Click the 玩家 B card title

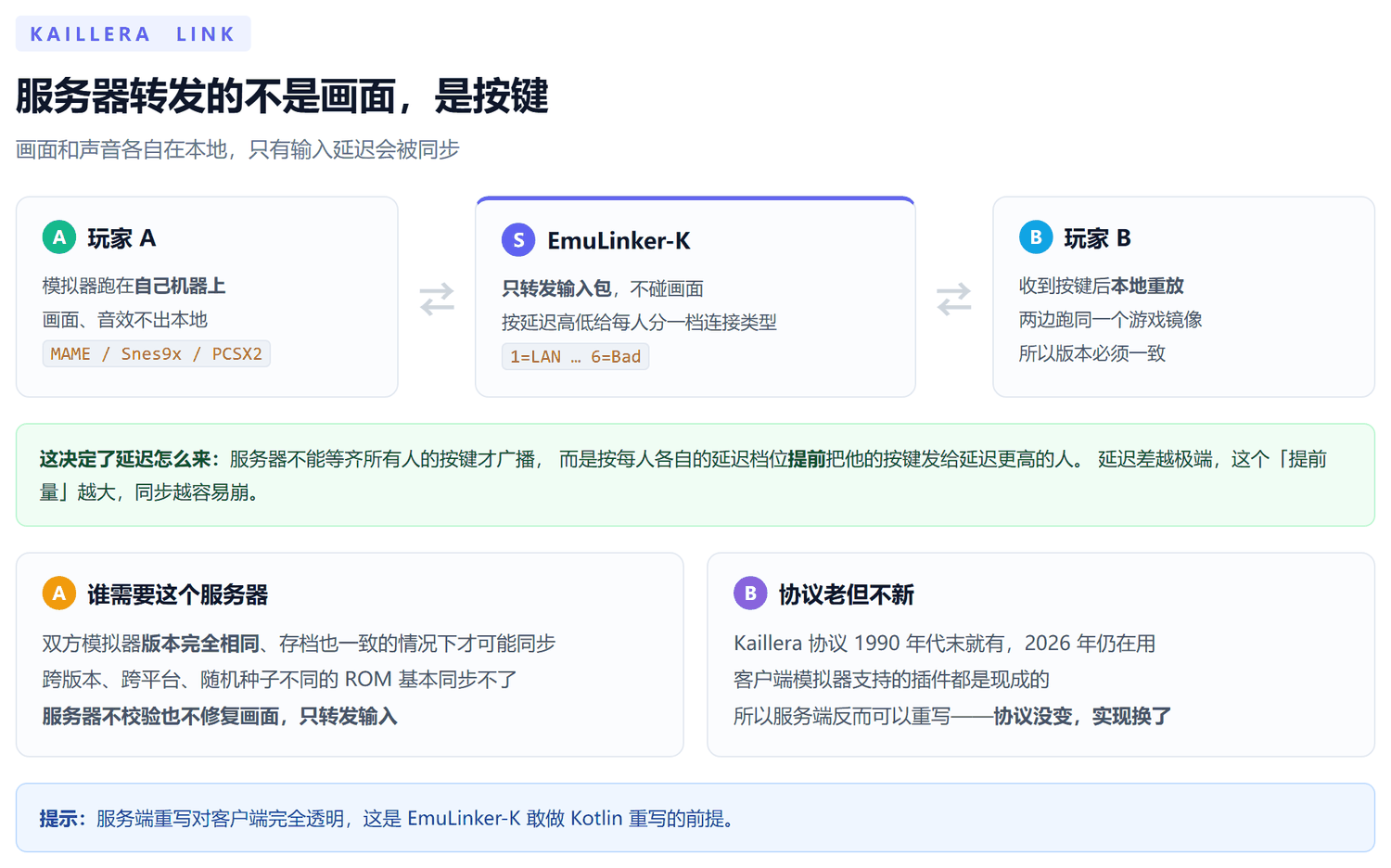click(1097, 238)
